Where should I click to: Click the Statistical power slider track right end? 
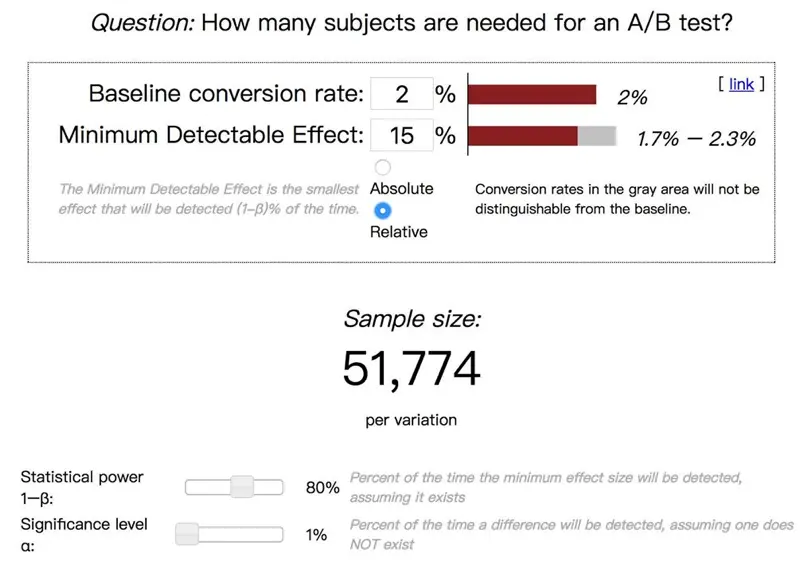point(279,487)
